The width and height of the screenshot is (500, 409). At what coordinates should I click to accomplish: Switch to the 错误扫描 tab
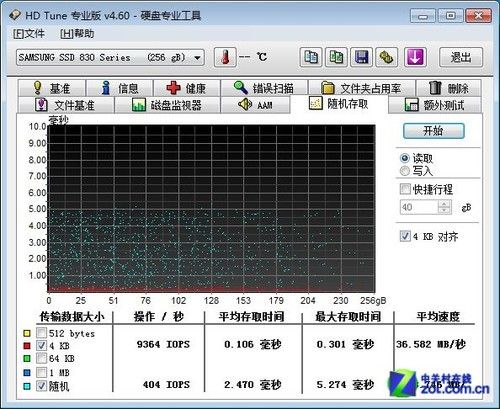pyautogui.click(x=264, y=88)
